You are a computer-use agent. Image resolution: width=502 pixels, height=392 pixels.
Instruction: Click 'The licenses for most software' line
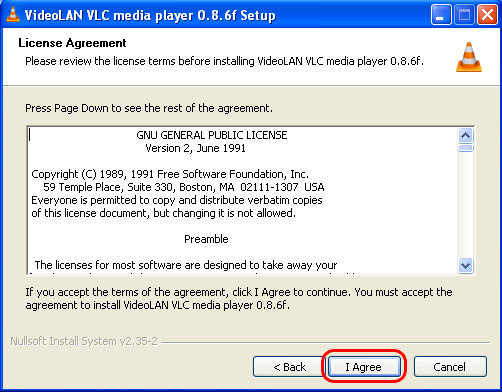[186, 265]
